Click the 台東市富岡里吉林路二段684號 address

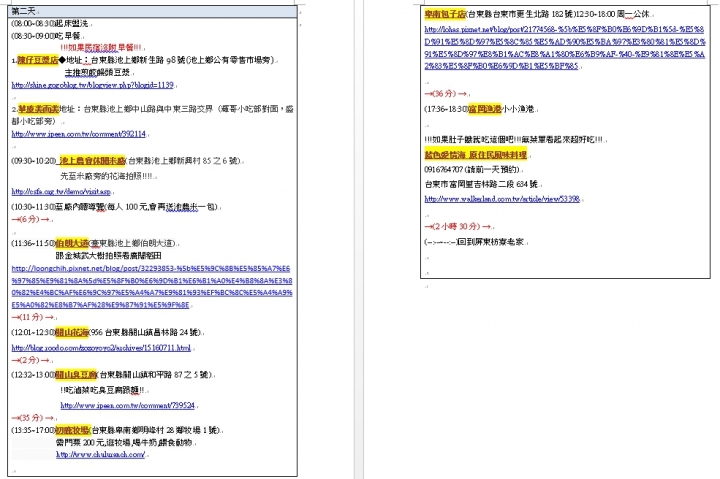tap(481, 184)
